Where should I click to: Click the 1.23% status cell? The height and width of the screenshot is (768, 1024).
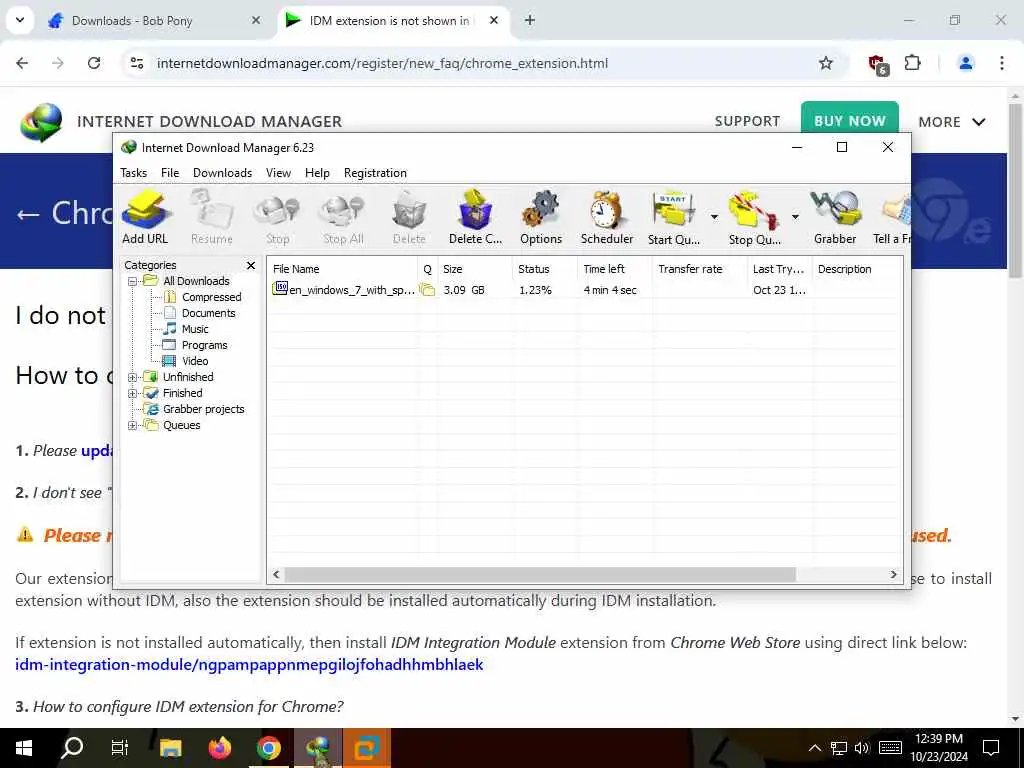[x=536, y=290]
